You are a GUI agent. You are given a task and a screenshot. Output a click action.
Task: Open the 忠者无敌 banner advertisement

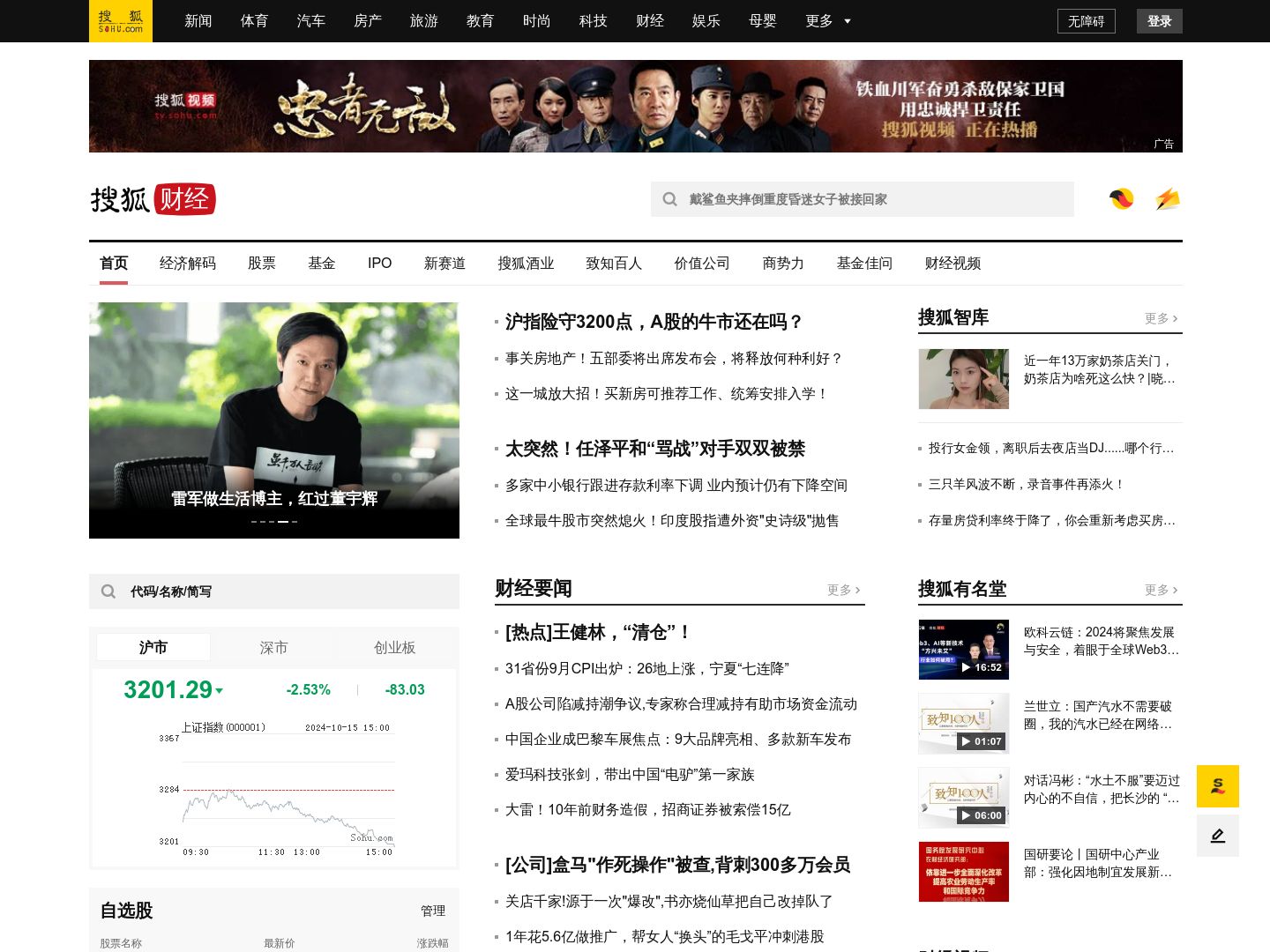pos(636,107)
